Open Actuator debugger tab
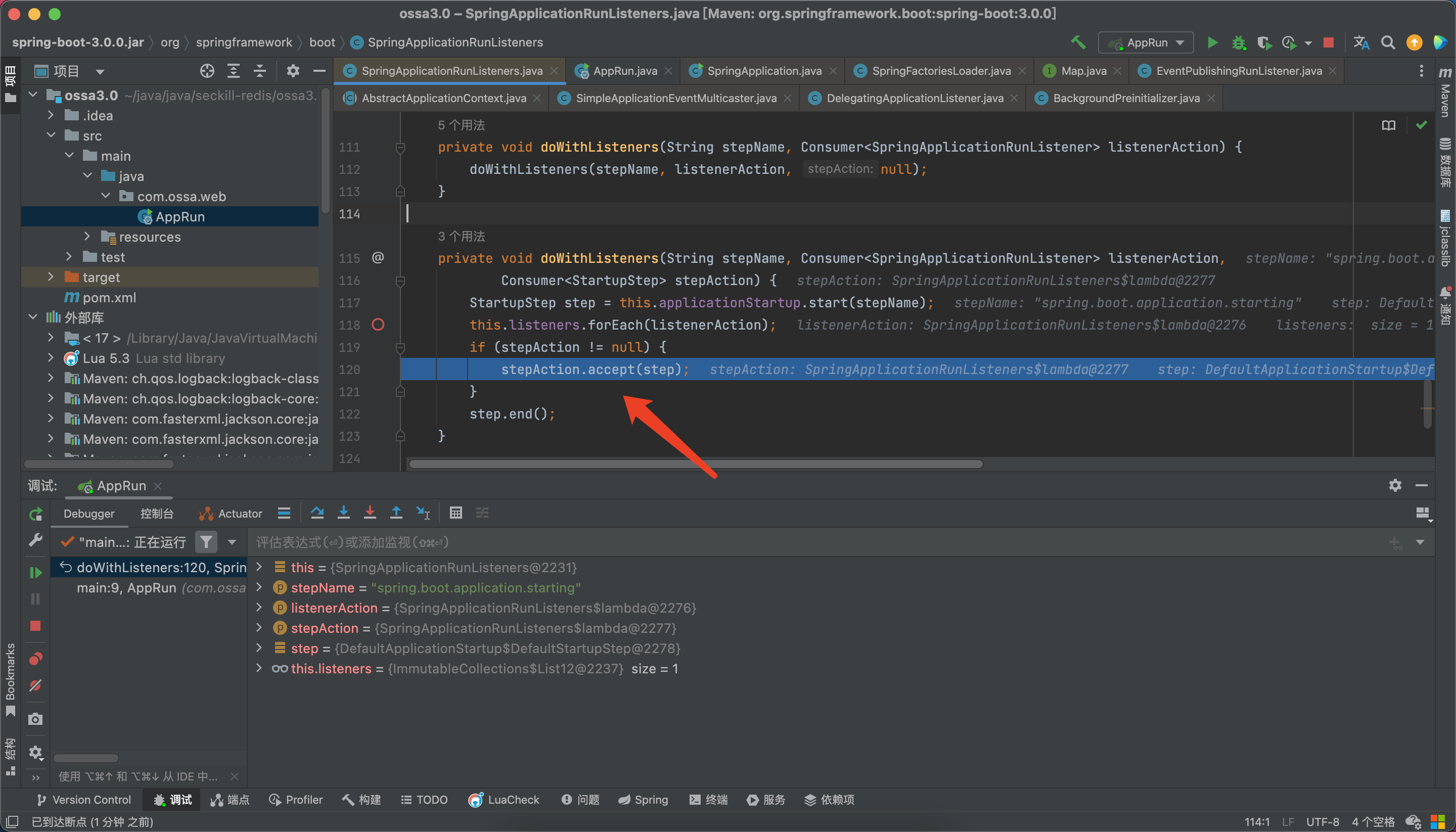Screen dimensions: 1456x832 click(x=231, y=513)
